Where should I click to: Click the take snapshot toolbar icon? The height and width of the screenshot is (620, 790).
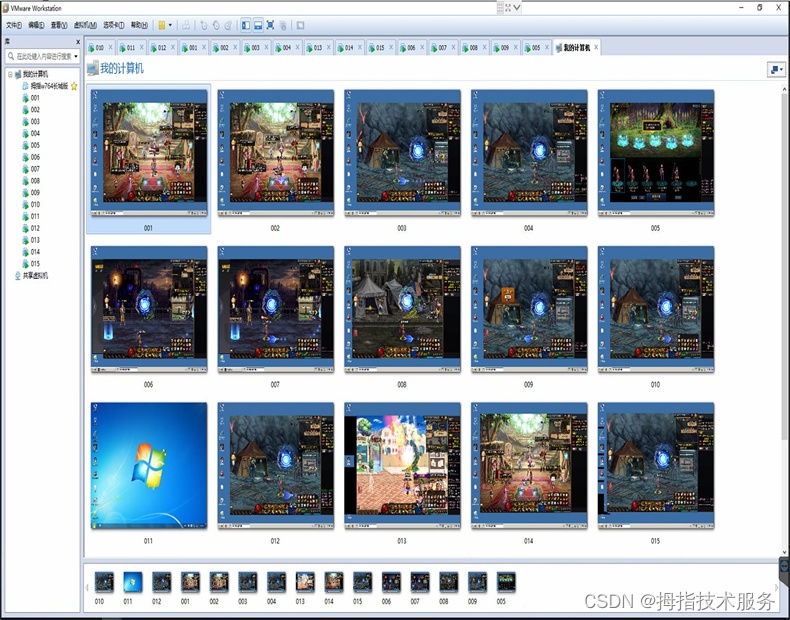point(204,25)
